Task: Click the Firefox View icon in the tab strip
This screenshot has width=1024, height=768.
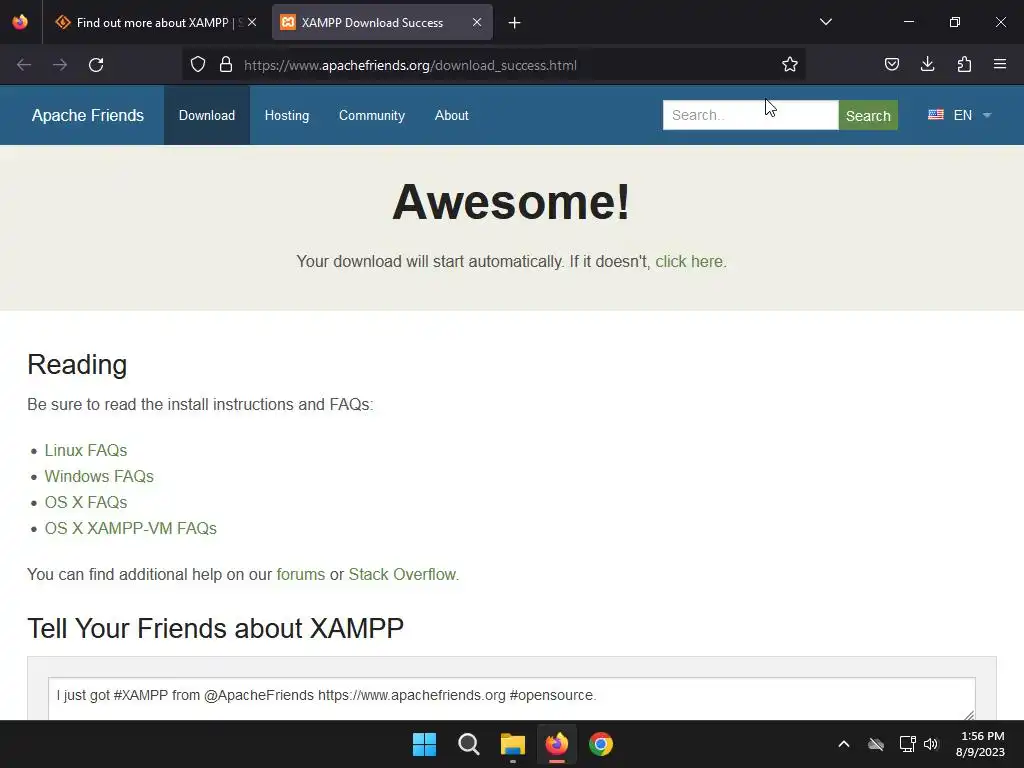Action: click(20, 22)
